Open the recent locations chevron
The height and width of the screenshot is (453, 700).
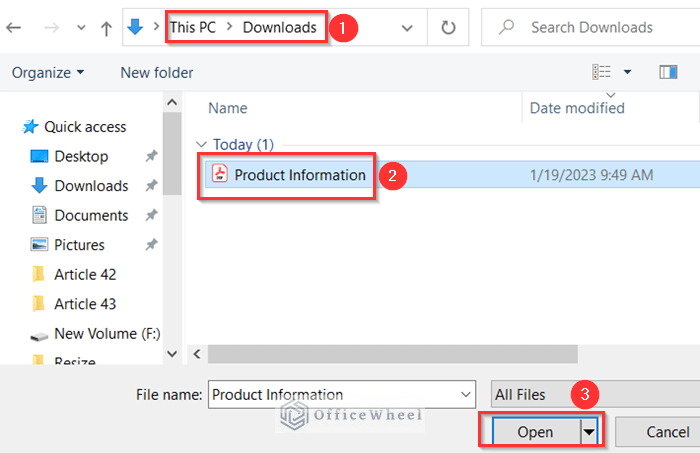coord(81,28)
